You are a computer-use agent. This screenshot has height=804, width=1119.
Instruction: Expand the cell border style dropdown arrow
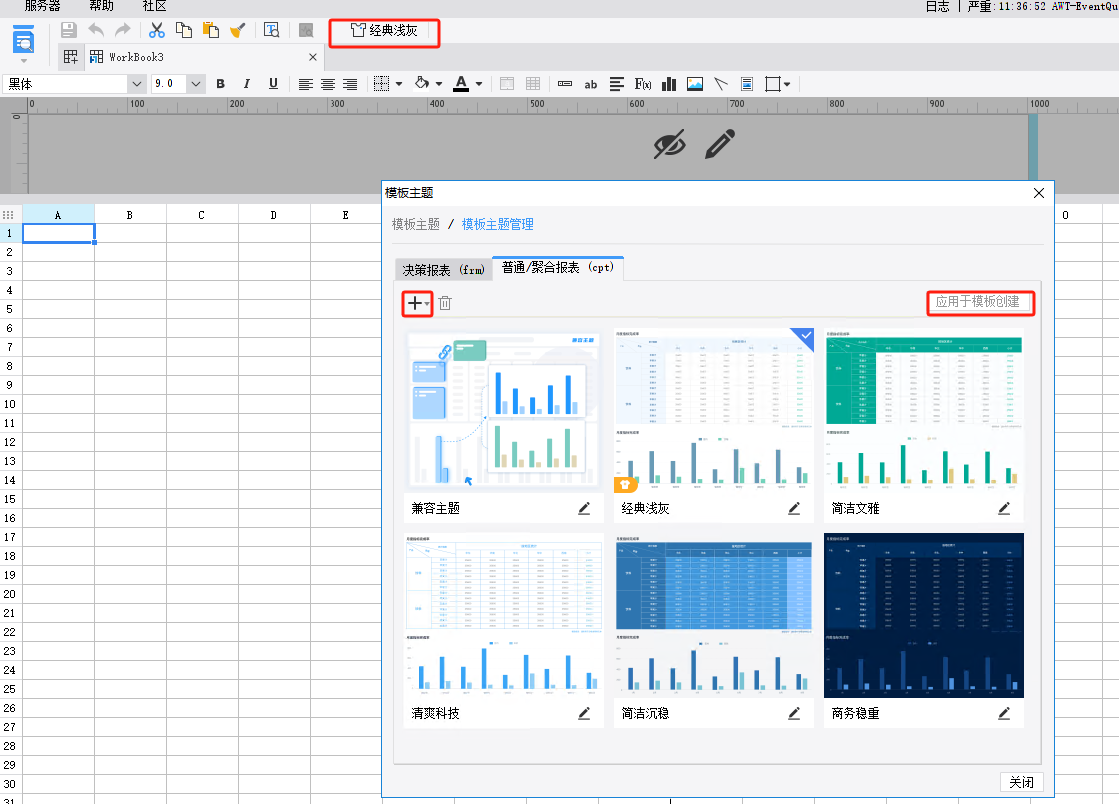[x=399, y=84]
